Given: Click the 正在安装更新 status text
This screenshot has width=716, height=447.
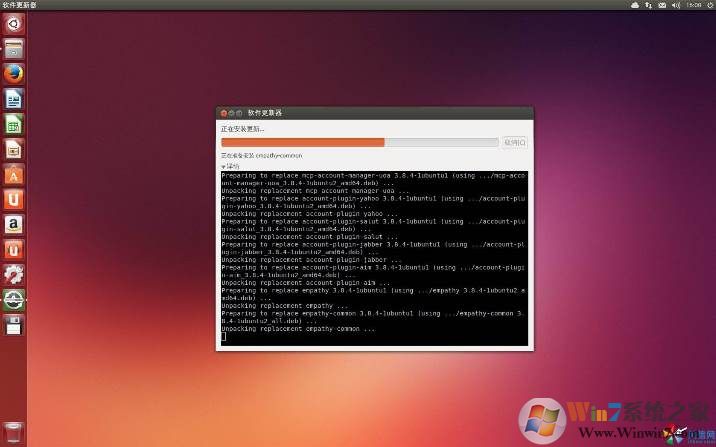Looking at the screenshot, I should tap(242, 129).
